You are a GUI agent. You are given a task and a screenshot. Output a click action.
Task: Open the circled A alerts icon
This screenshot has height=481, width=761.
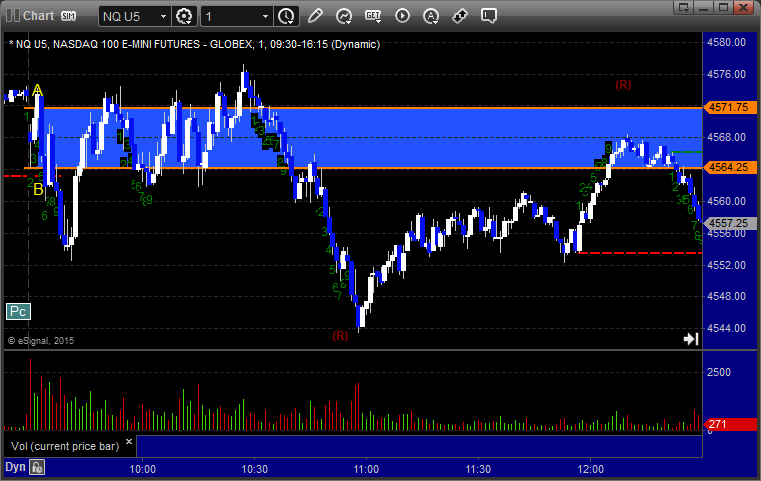431,16
